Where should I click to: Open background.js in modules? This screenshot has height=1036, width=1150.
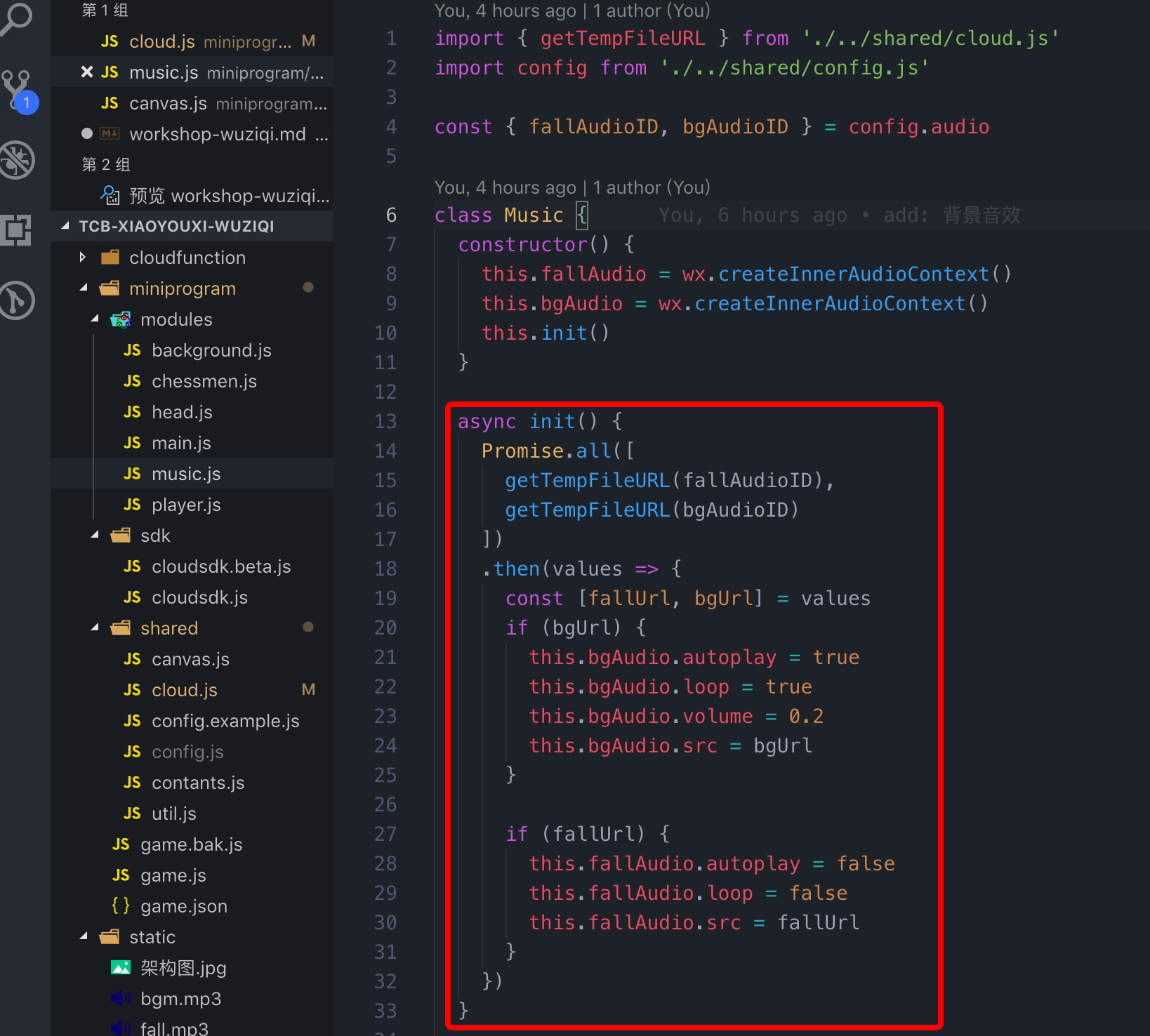click(x=192, y=350)
